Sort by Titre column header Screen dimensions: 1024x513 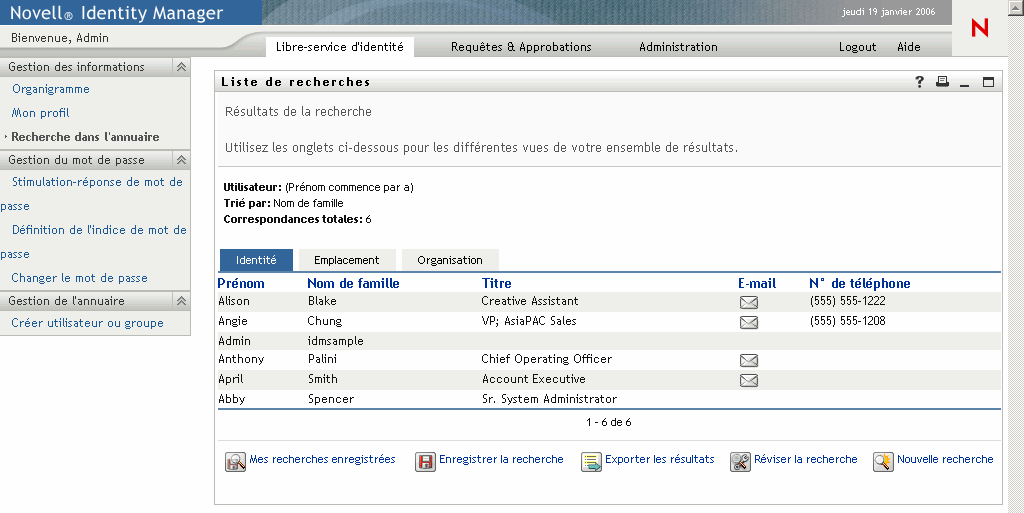pos(496,283)
